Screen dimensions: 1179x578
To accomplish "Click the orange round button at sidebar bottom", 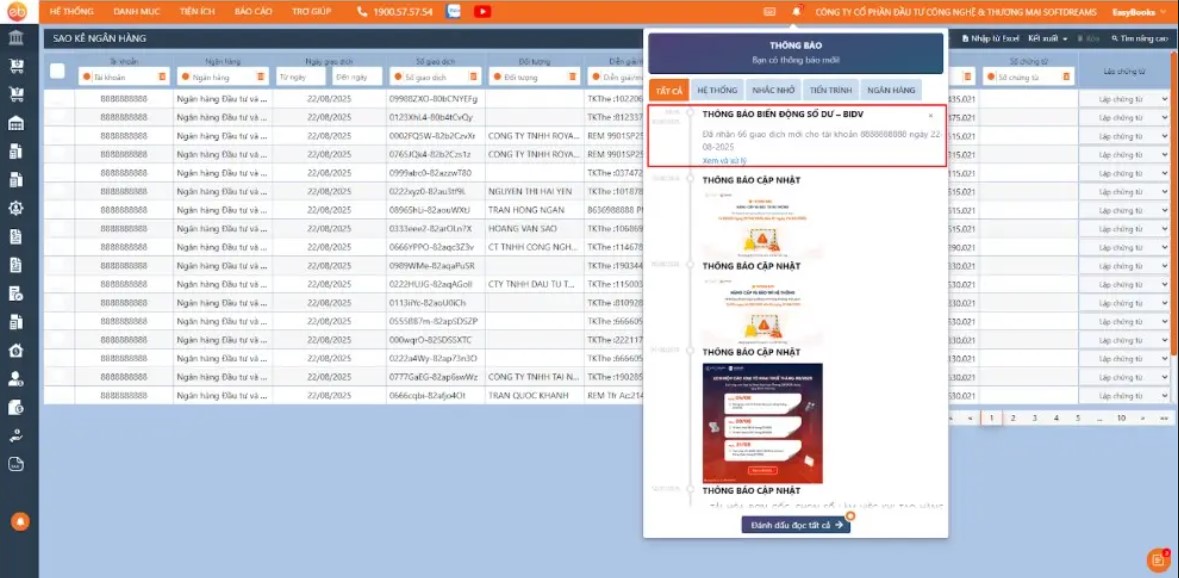I will coord(17,521).
